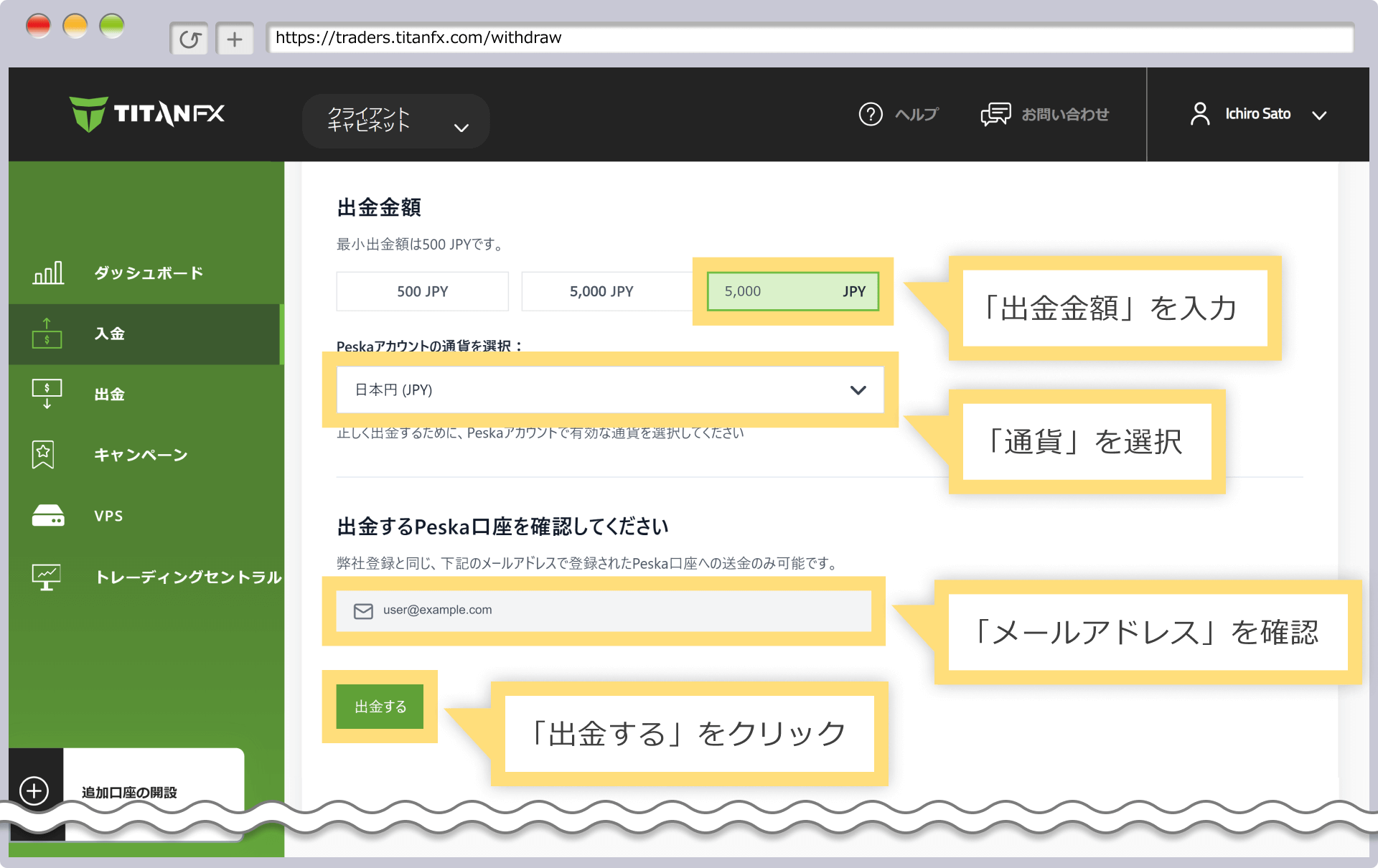The width and height of the screenshot is (1378, 868).
Task: Click the Titan FX logo
Action: pos(147,114)
